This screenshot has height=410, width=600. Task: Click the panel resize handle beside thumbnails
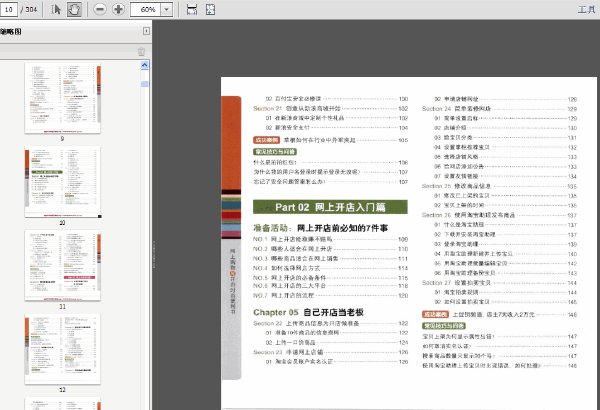coord(154,254)
